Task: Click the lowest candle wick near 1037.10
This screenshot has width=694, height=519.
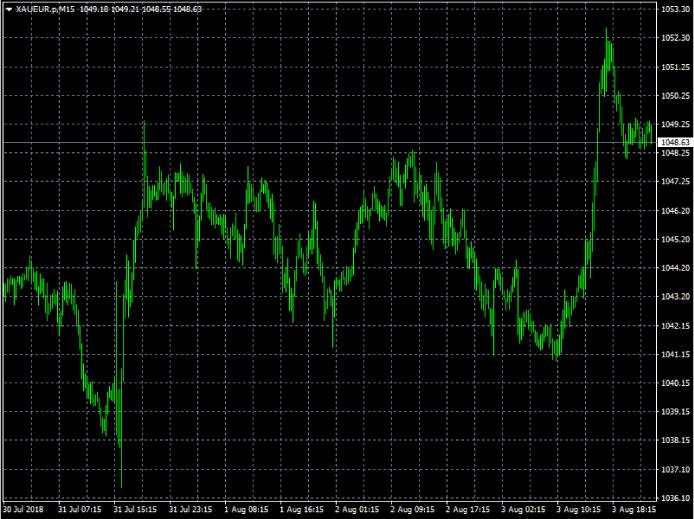Action: (x=121, y=486)
